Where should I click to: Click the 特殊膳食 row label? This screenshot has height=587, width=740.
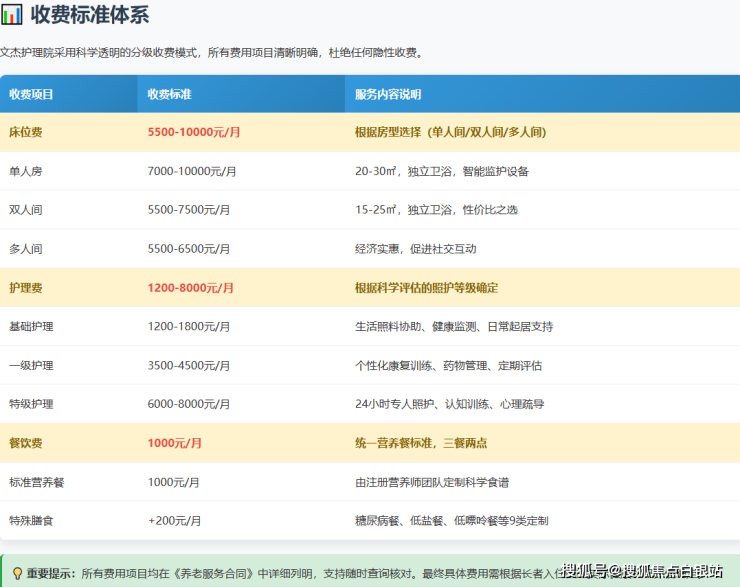(31, 521)
